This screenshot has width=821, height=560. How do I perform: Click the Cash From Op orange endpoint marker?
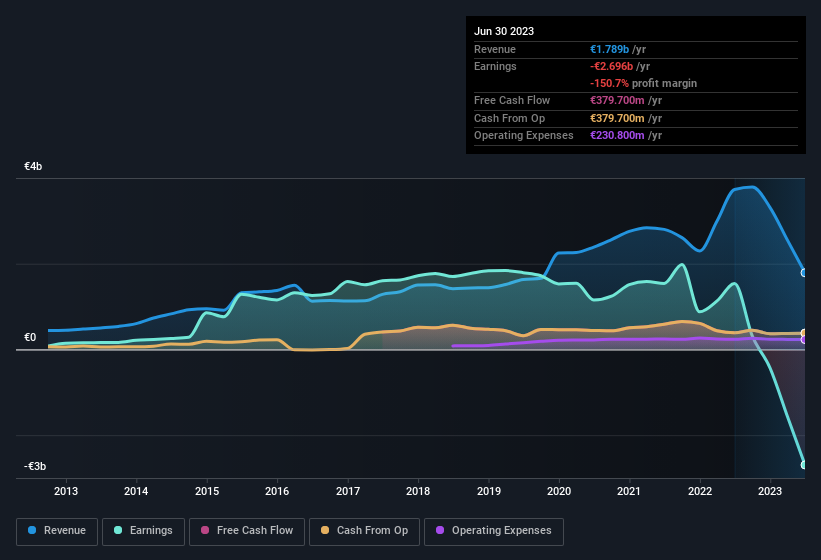pos(804,333)
